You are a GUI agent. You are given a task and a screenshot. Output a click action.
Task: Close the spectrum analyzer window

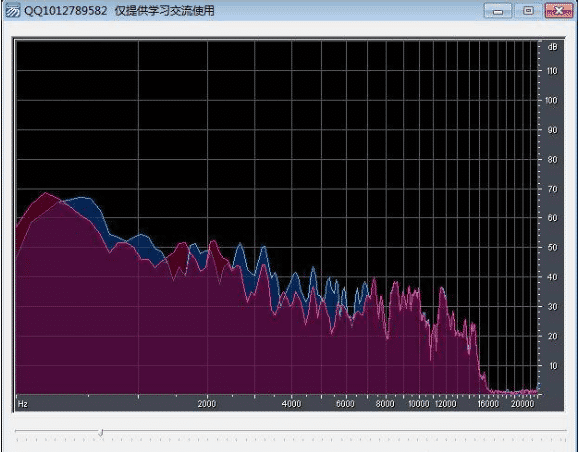(559, 11)
